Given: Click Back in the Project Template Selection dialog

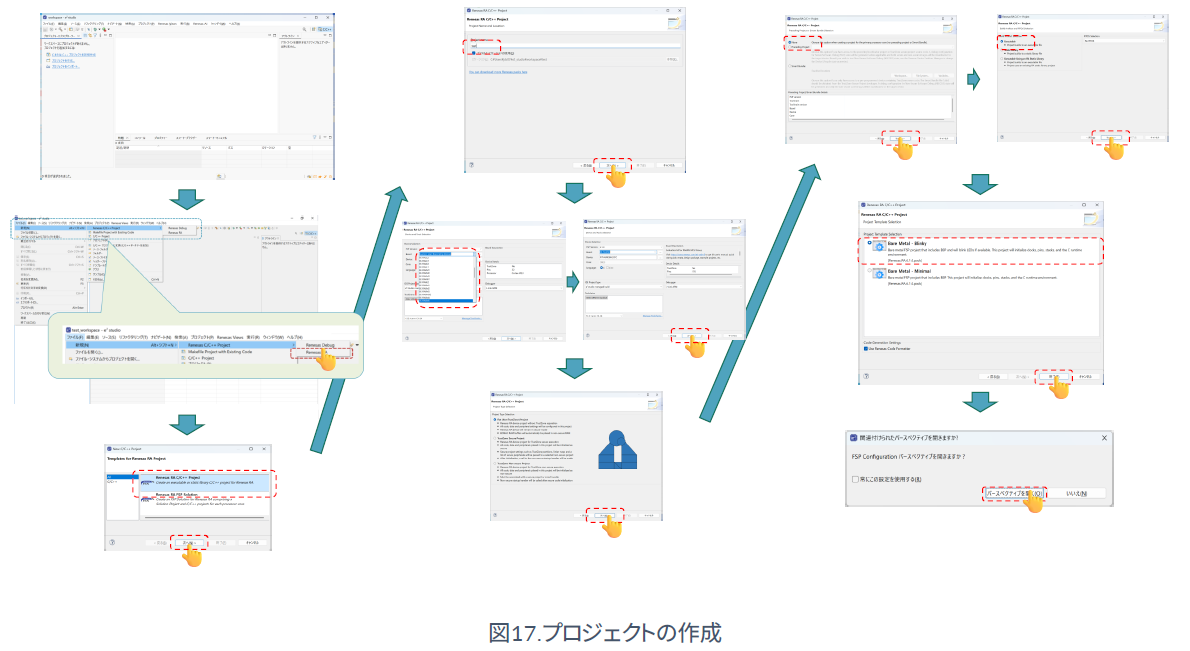Looking at the screenshot, I should tap(994, 376).
